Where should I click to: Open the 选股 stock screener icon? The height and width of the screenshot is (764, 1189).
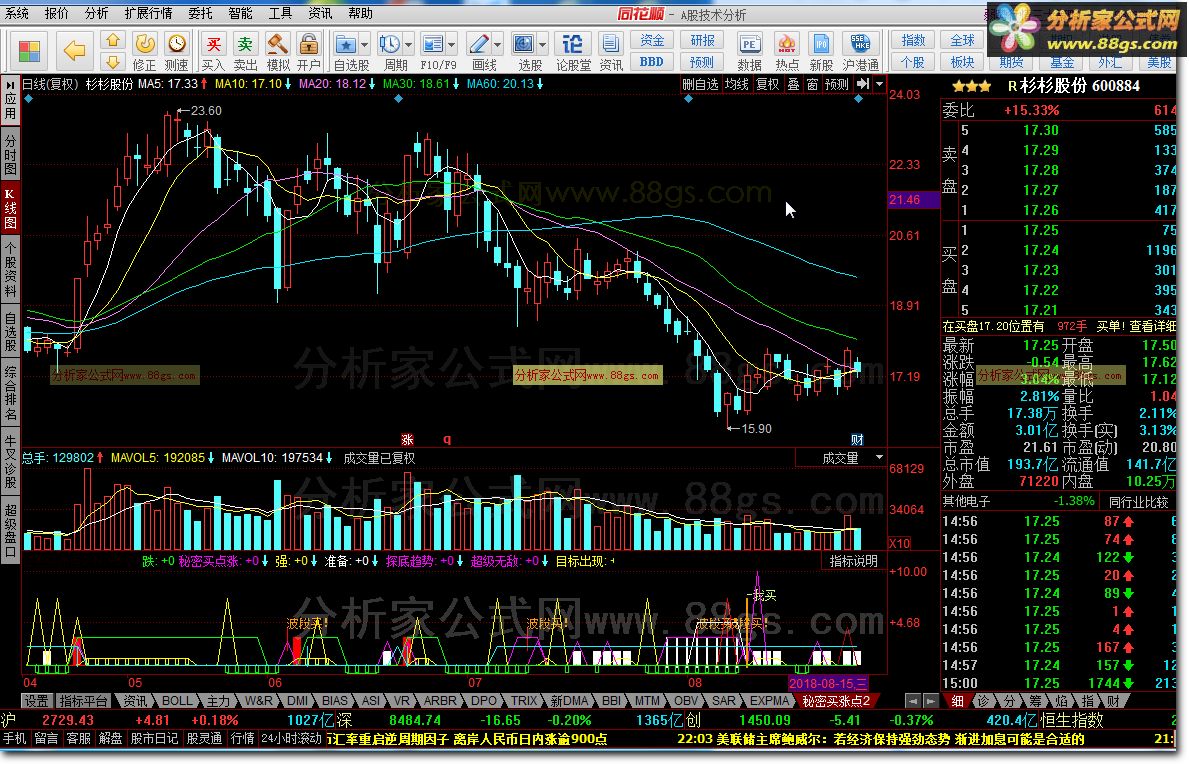[x=523, y=44]
